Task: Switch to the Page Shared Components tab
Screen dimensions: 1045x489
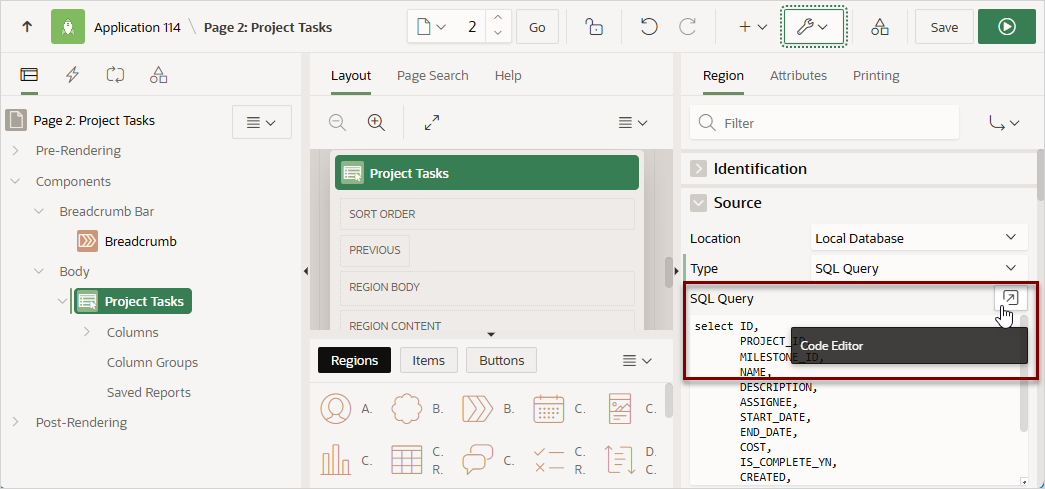Action: pos(158,75)
